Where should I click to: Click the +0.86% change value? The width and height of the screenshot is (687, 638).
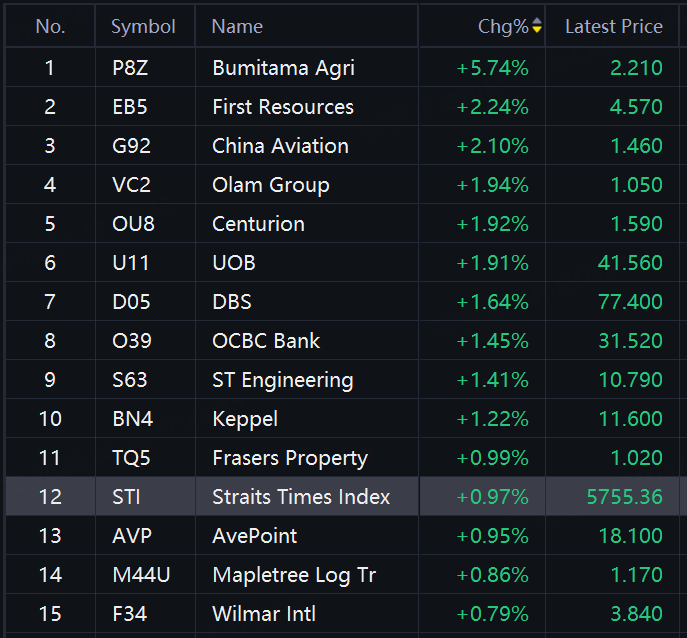coord(492,575)
